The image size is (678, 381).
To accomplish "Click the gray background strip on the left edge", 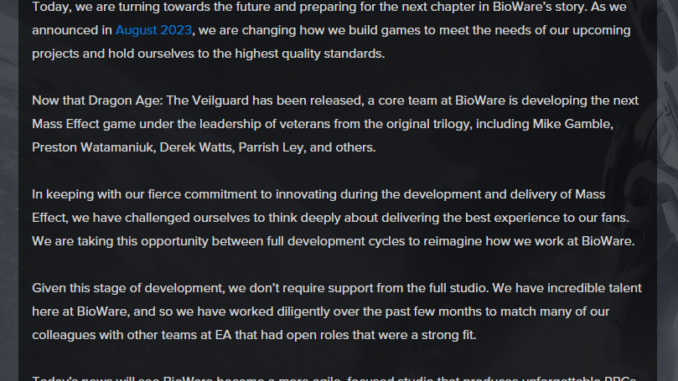I will pos(9,190).
